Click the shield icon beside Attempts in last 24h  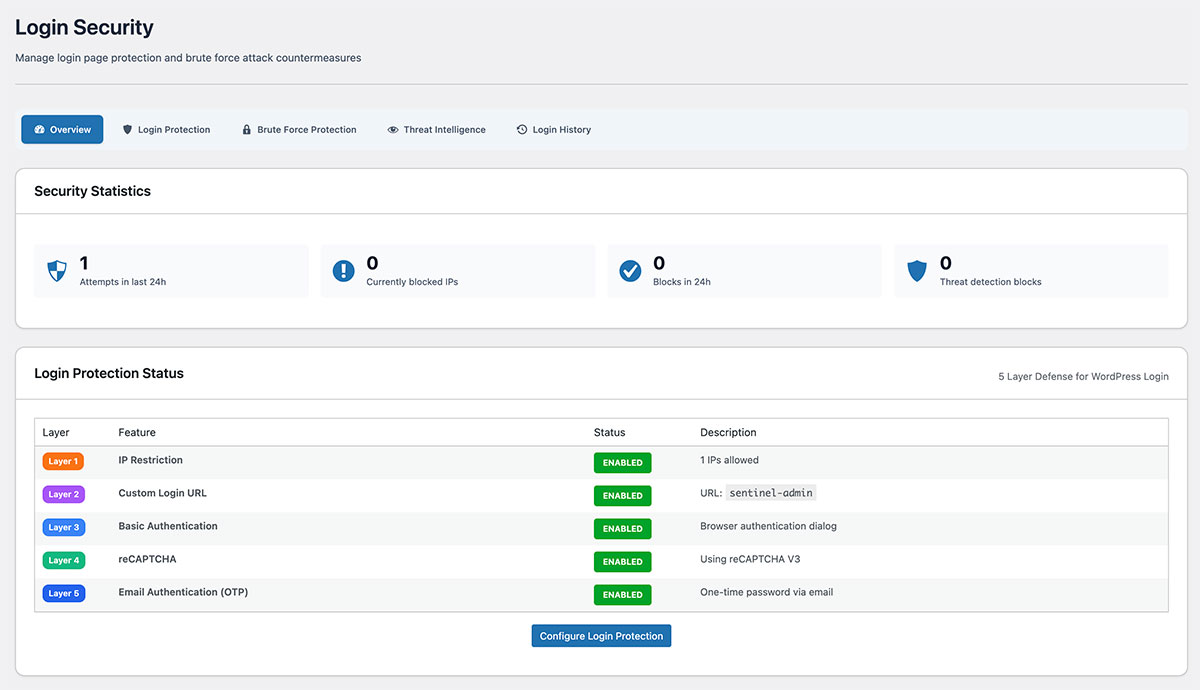coord(57,271)
